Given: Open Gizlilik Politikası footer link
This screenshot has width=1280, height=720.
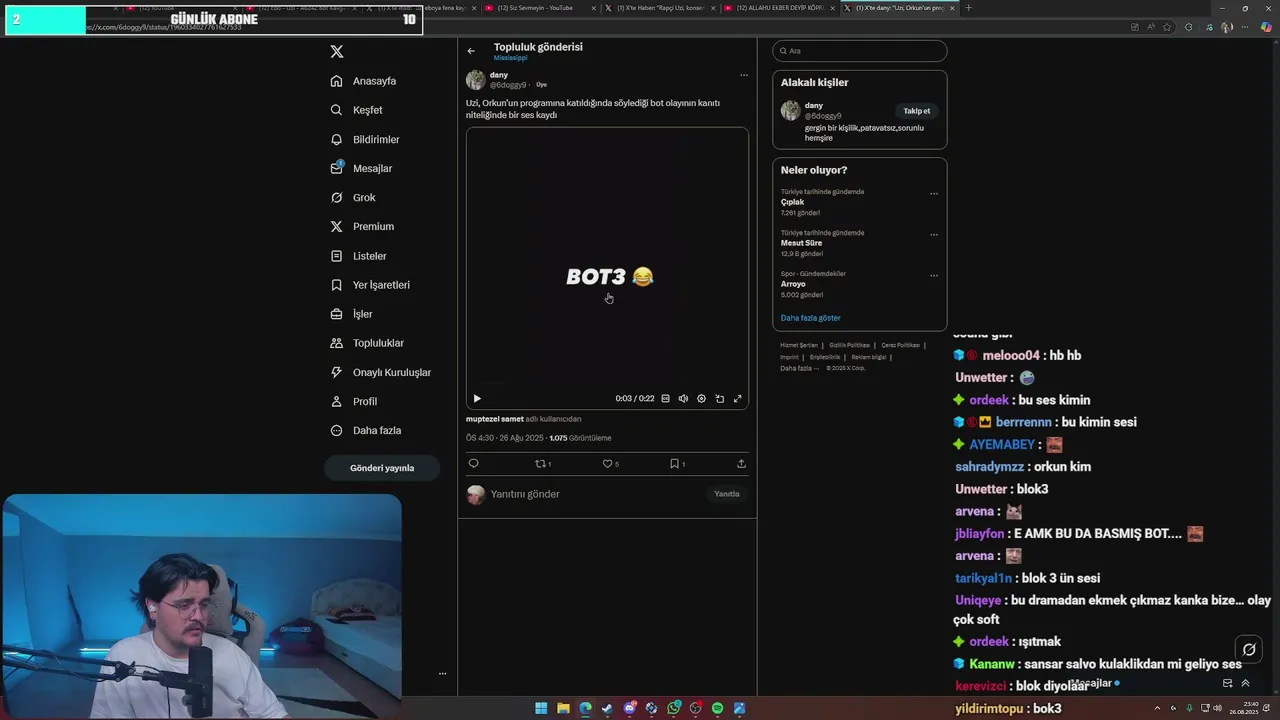Looking at the screenshot, I should click(x=850, y=345).
